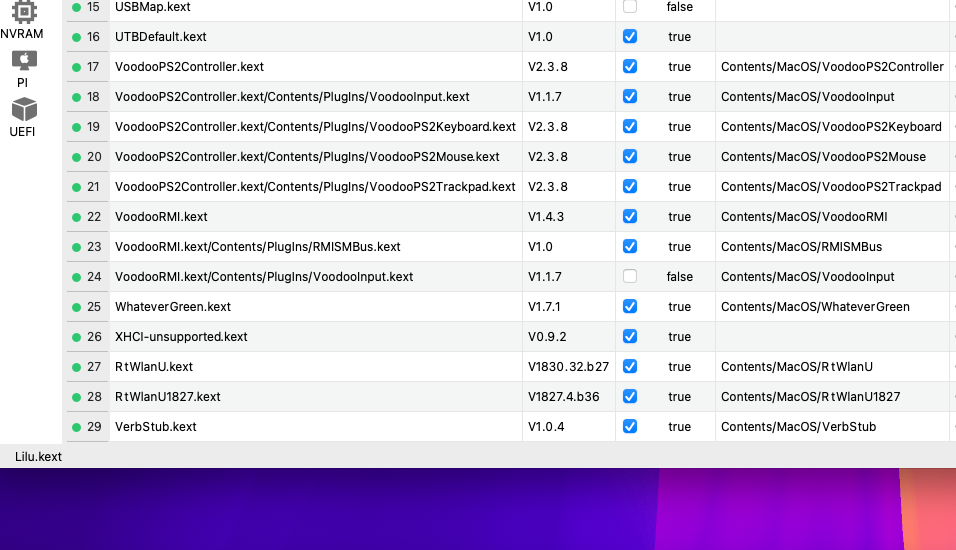Switch to the UEFI sidebar section
Image resolution: width=956 pixels, height=550 pixels.
tap(23, 118)
